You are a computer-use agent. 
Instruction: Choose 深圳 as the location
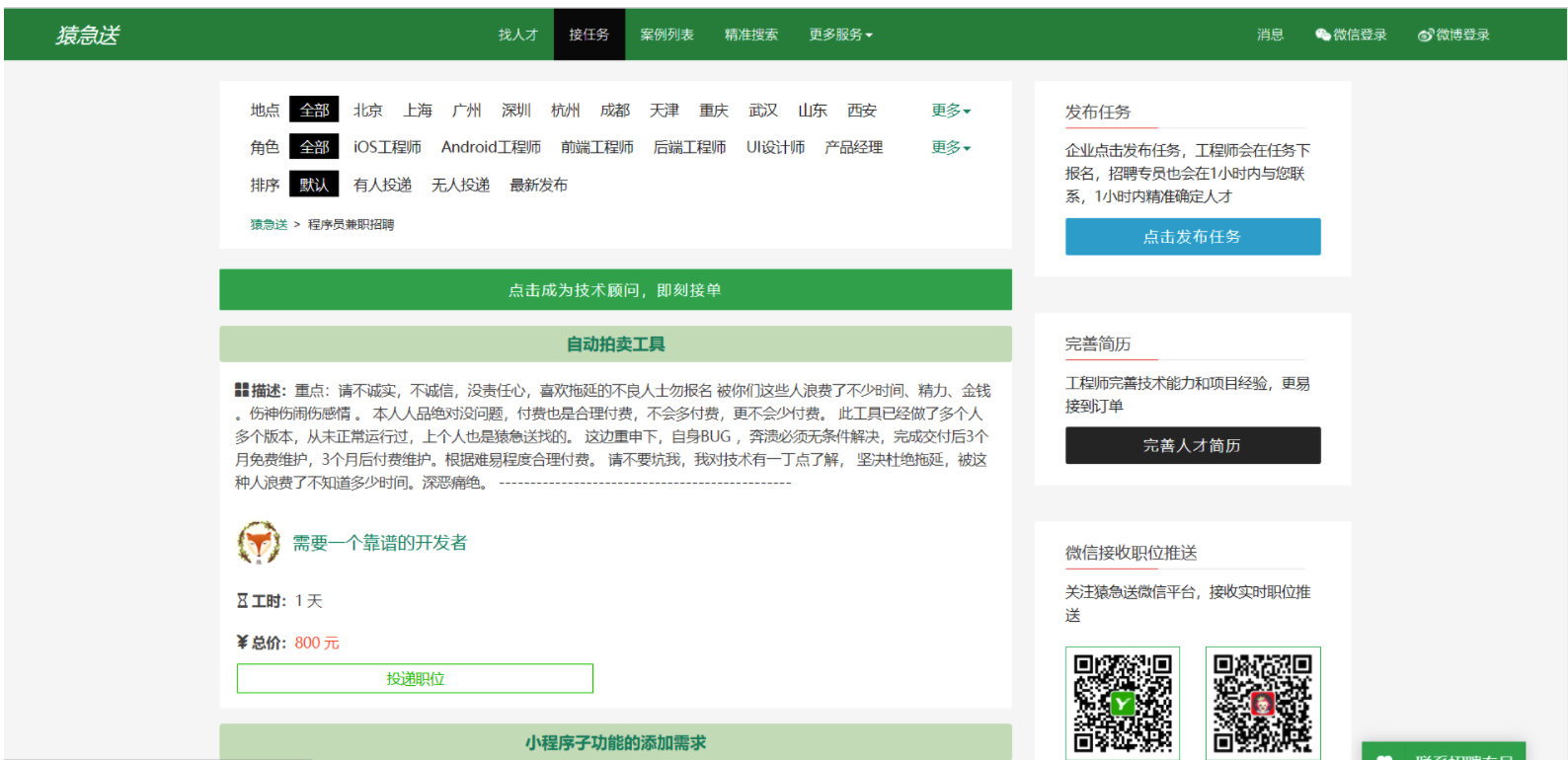[x=516, y=111]
